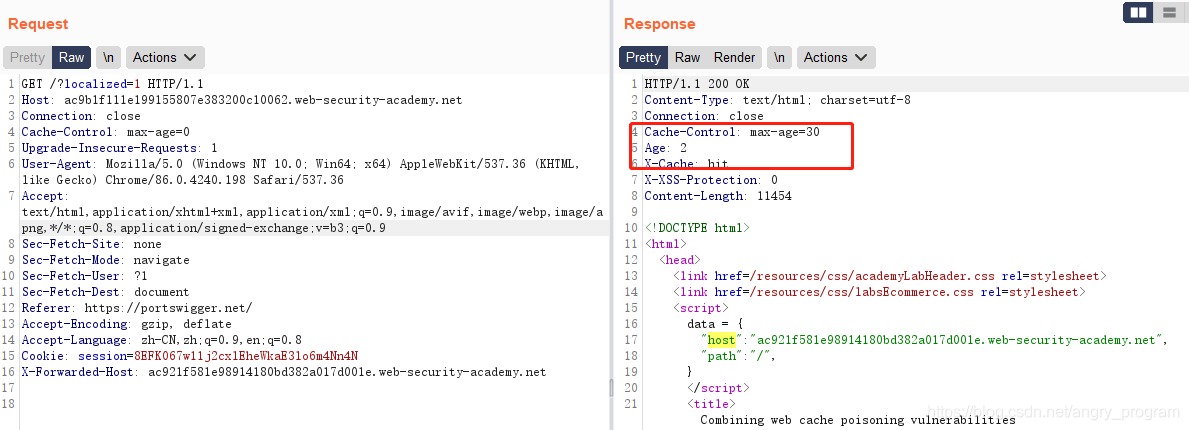Screen dimensions: 1189x430
Task: Click the academyLabHeader.css link line
Action: click(x=890, y=276)
